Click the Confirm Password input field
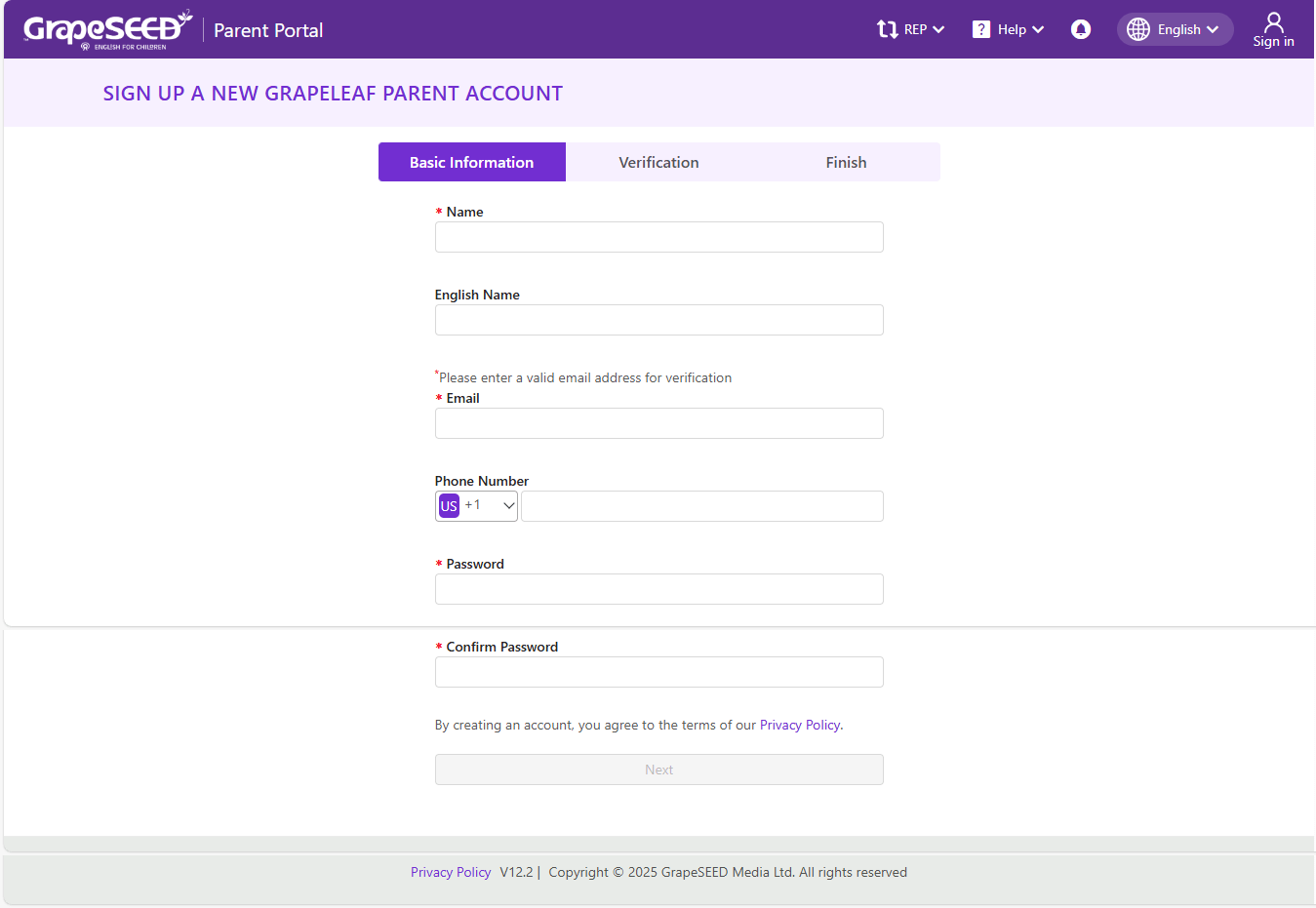The image size is (1316, 908). 659,672
